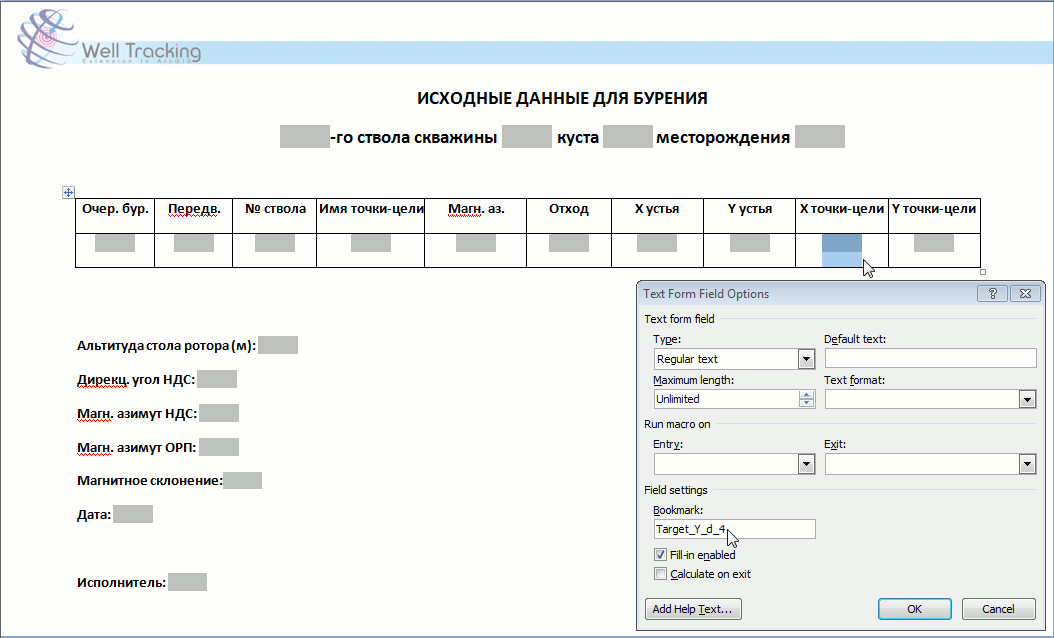Open the Type dropdown showing Regular text

[806, 359]
